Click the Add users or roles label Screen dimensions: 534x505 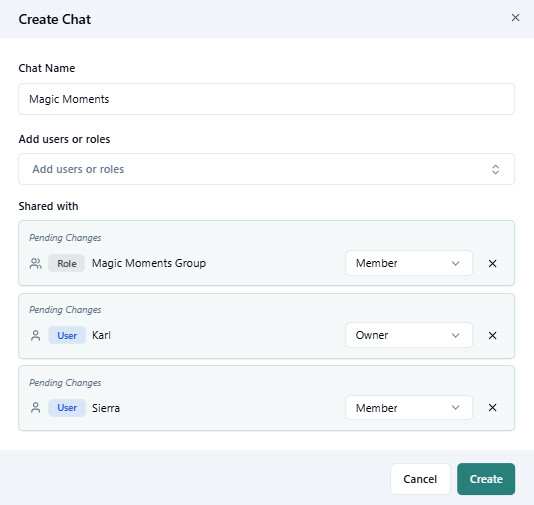(x=64, y=139)
